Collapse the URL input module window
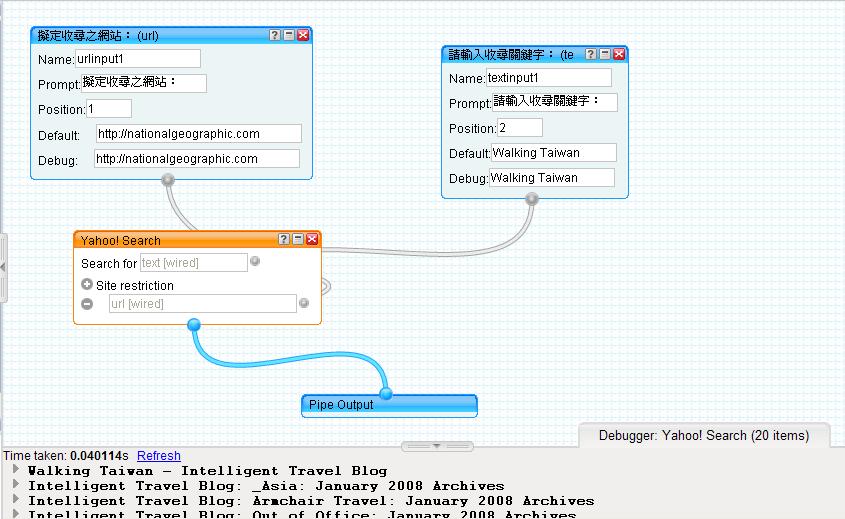 click(289, 35)
